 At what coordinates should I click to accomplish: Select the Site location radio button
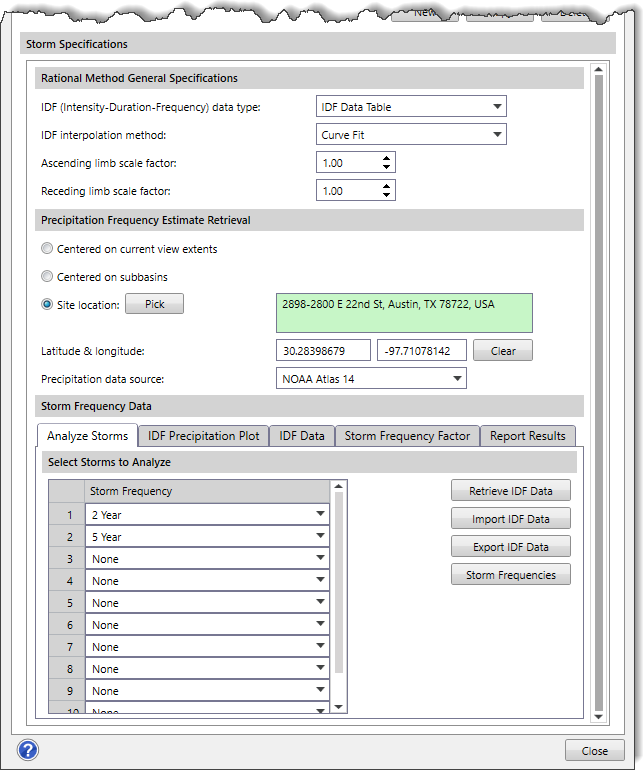click(x=47, y=304)
